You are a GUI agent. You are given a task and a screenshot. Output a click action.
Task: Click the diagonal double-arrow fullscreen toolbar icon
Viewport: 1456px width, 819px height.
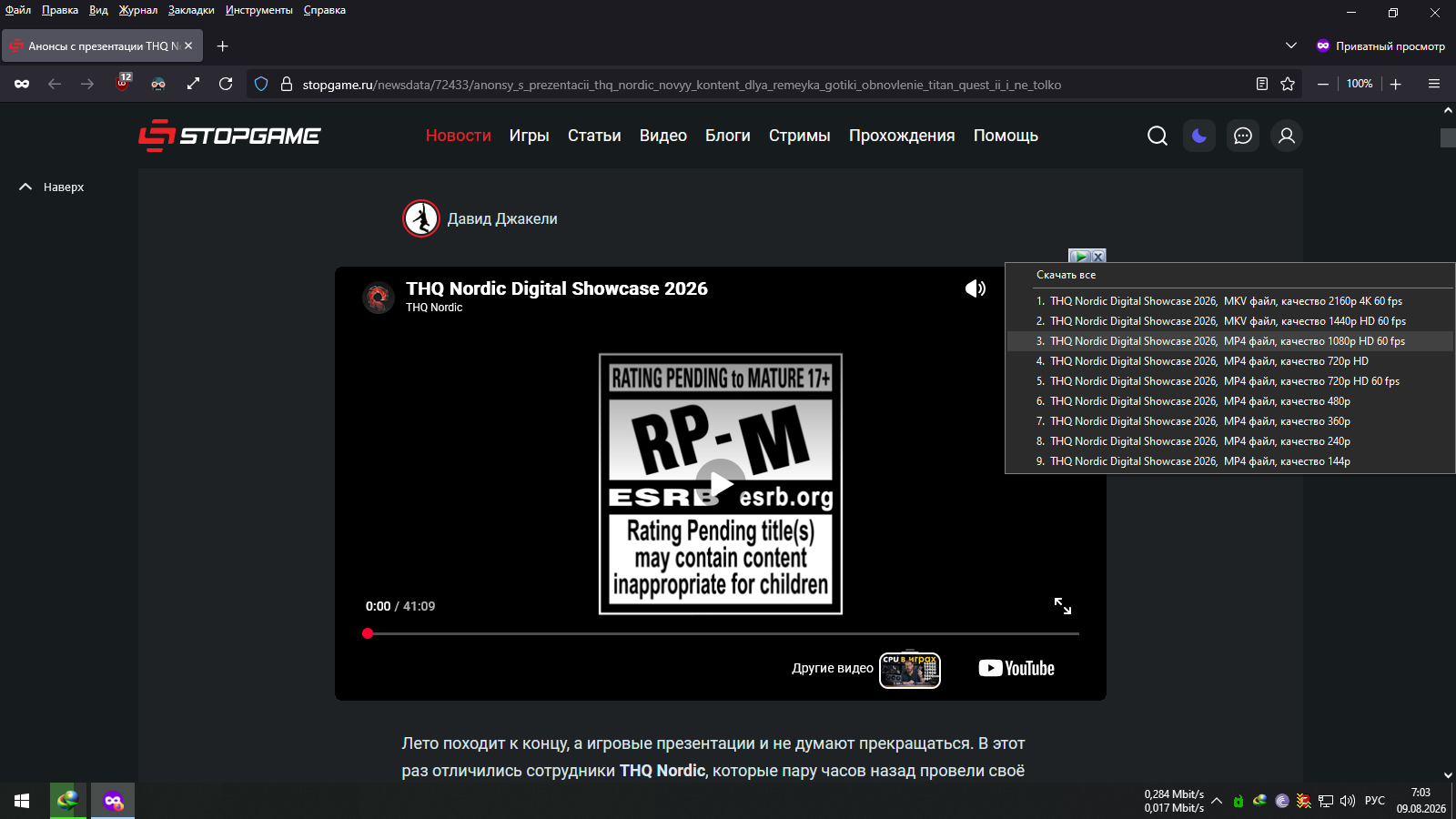click(x=193, y=84)
